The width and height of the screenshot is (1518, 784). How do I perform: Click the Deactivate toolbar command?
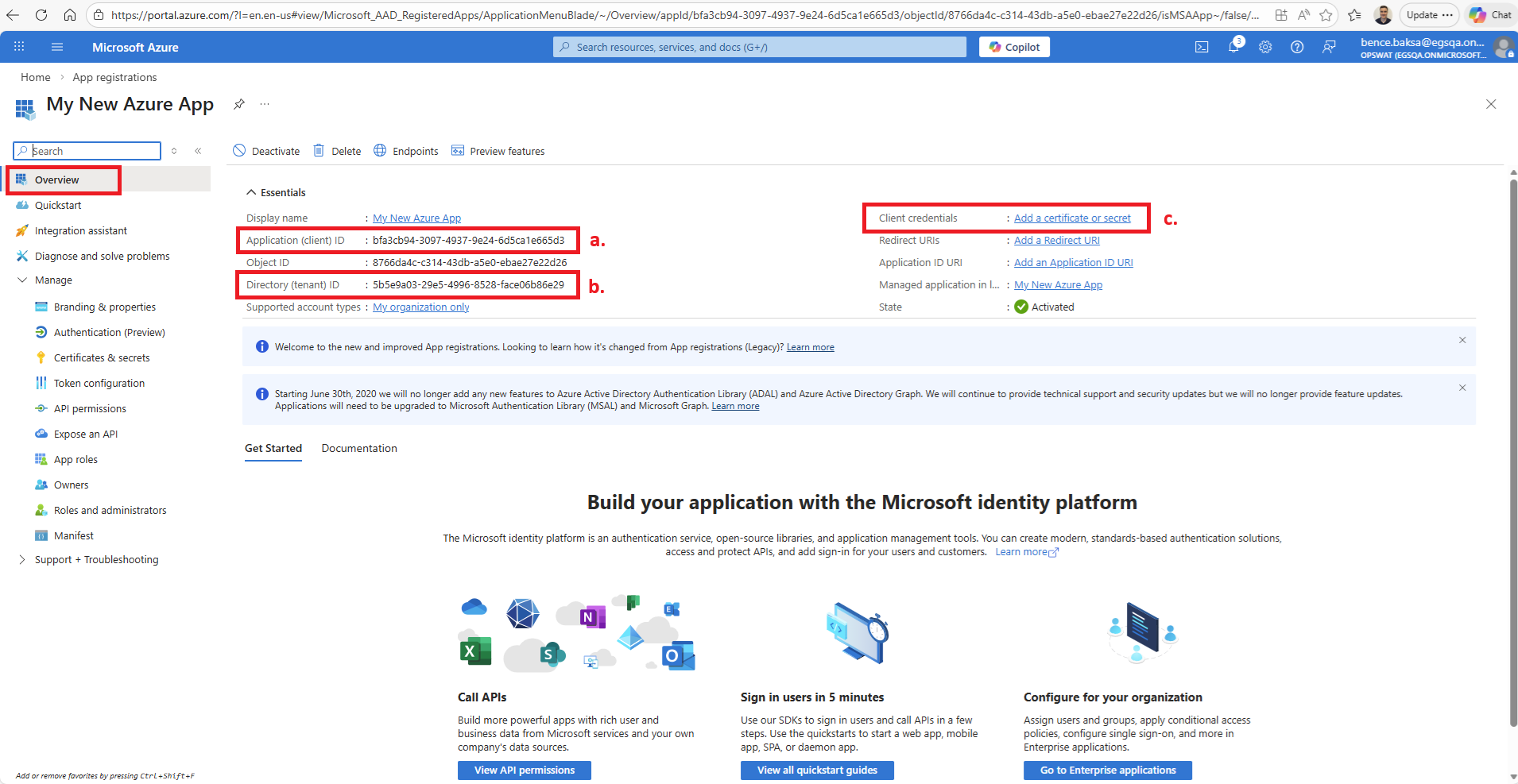266,151
